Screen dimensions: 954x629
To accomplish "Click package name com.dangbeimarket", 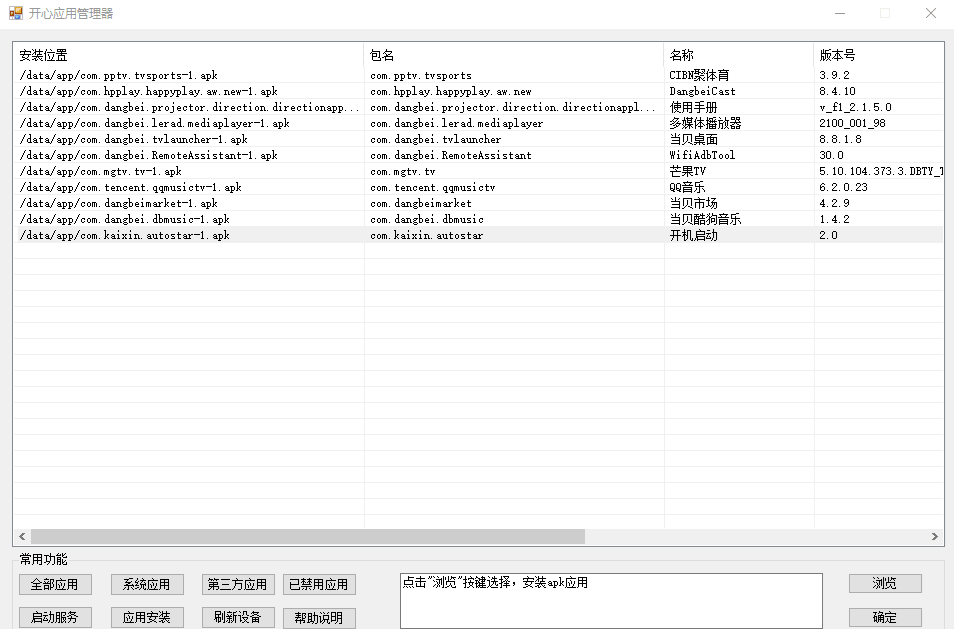I will point(421,203).
